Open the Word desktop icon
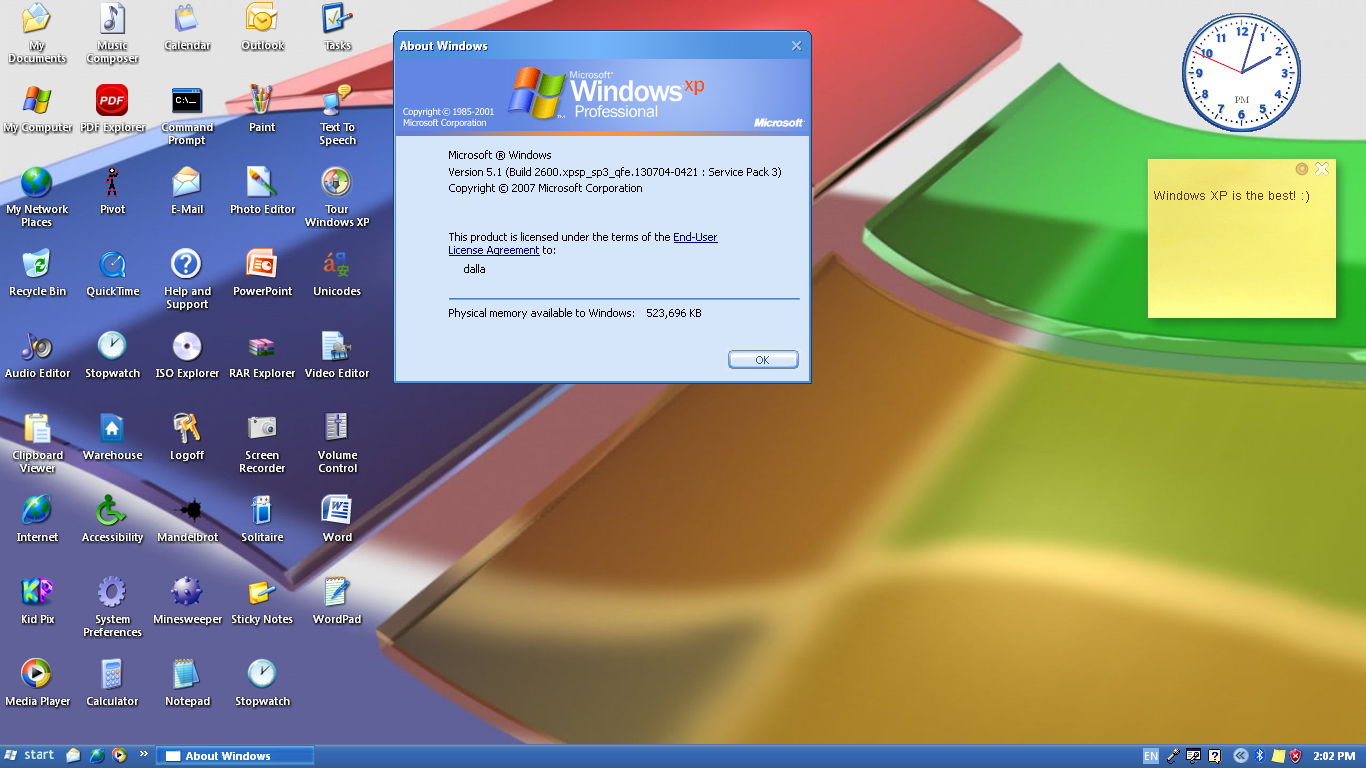This screenshot has height=768, width=1366. [337, 519]
